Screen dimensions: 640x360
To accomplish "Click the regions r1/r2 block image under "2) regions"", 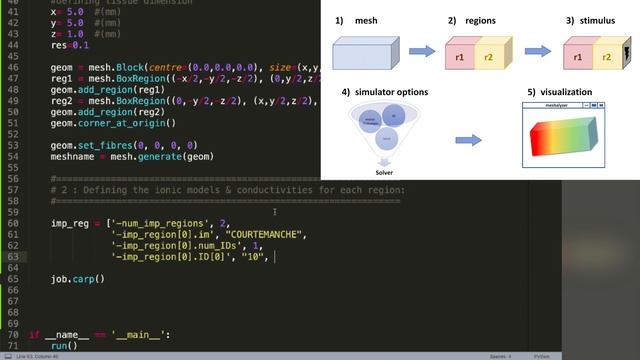I will [x=479, y=53].
